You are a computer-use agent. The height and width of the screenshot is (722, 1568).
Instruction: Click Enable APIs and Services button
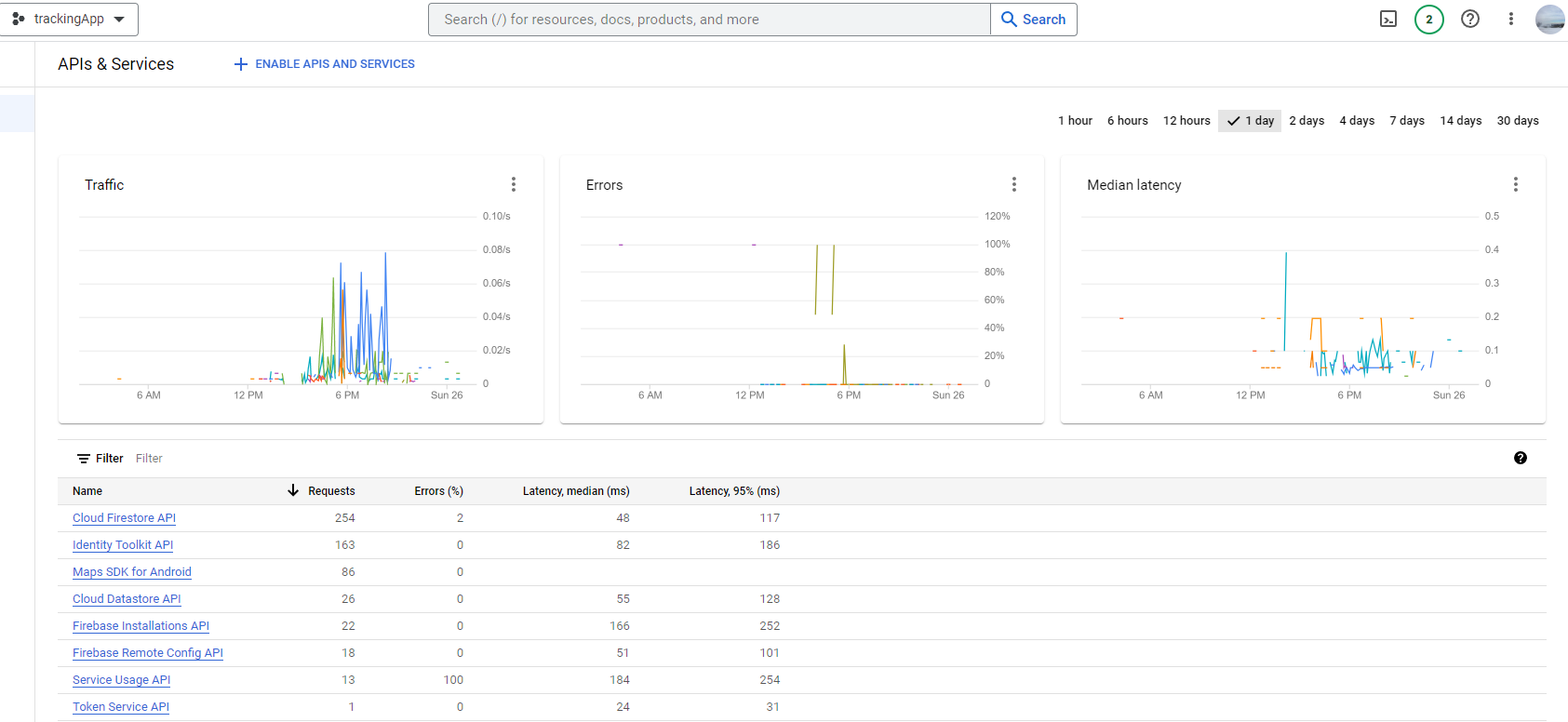[324, 64]
